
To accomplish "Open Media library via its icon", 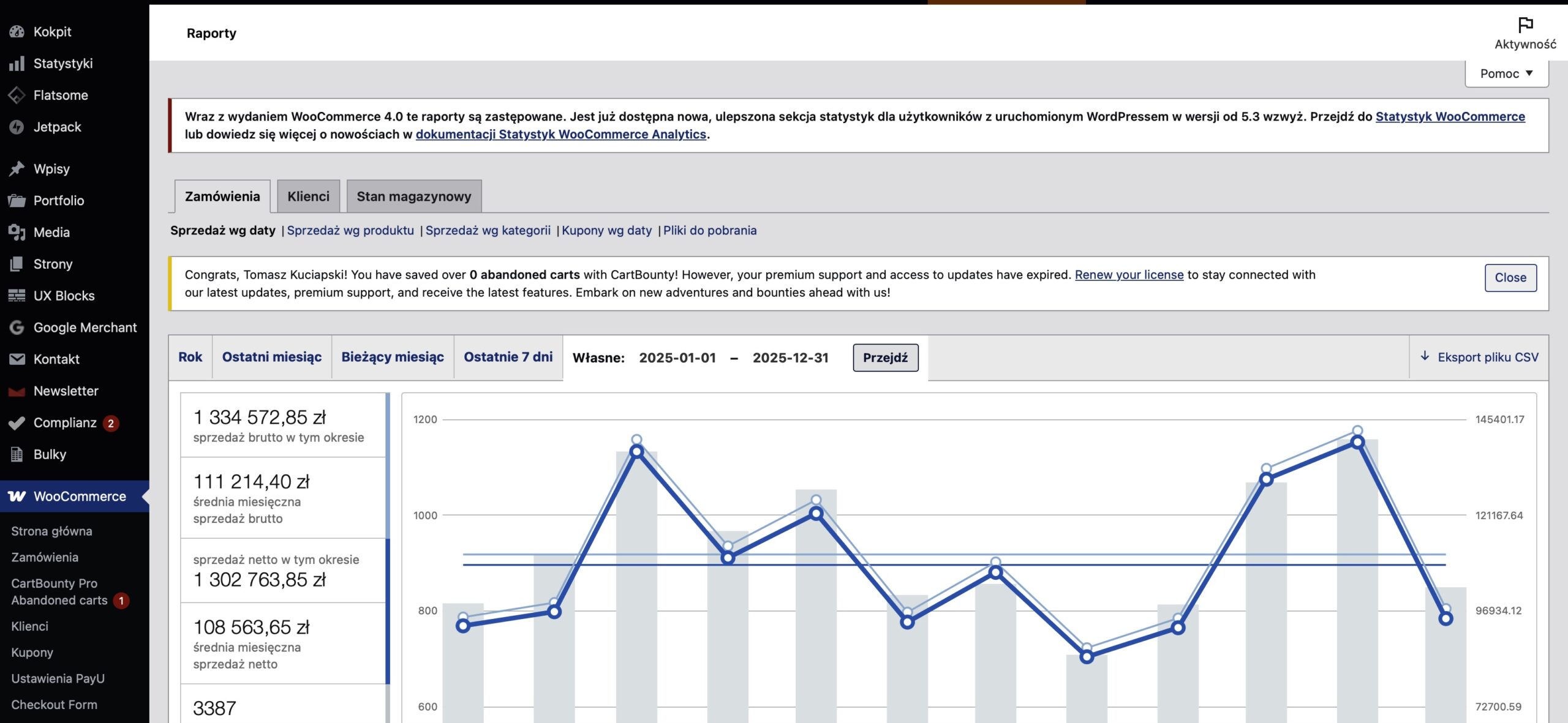I will point(17,233).
